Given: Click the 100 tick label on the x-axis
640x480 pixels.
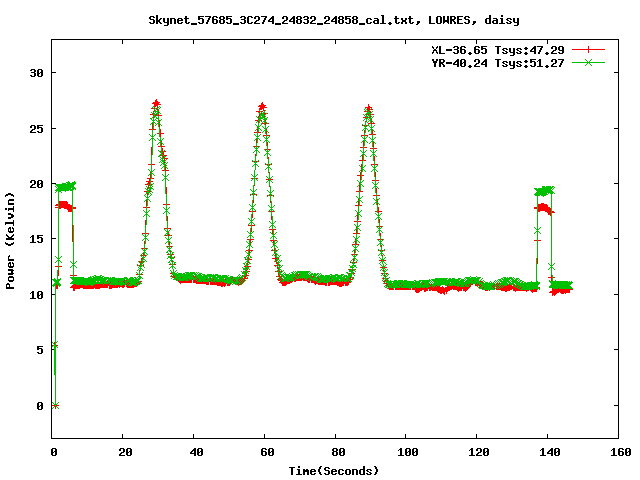Looking at the screenshot, I should (x=406, y=452).
